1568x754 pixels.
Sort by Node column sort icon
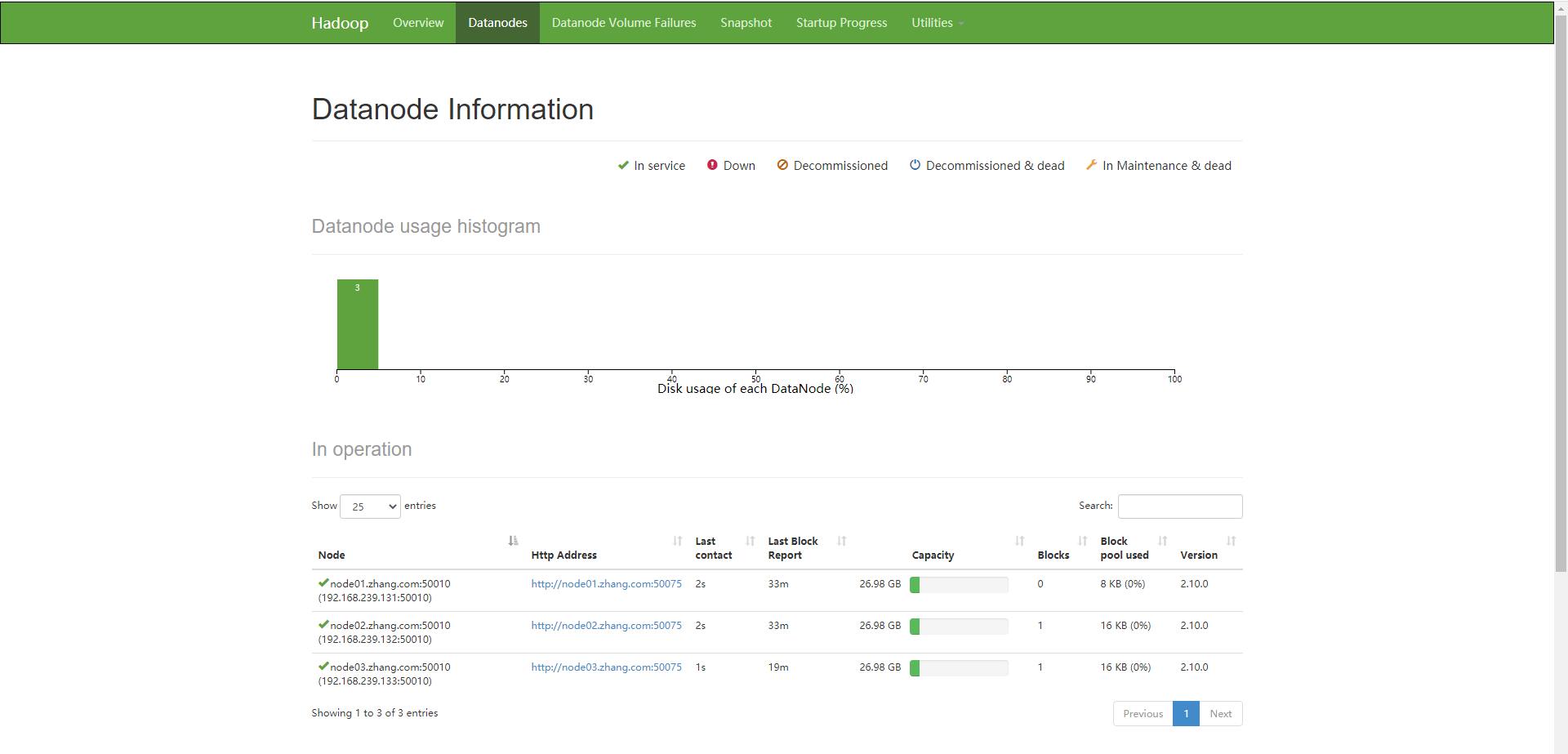pos(513,541)
